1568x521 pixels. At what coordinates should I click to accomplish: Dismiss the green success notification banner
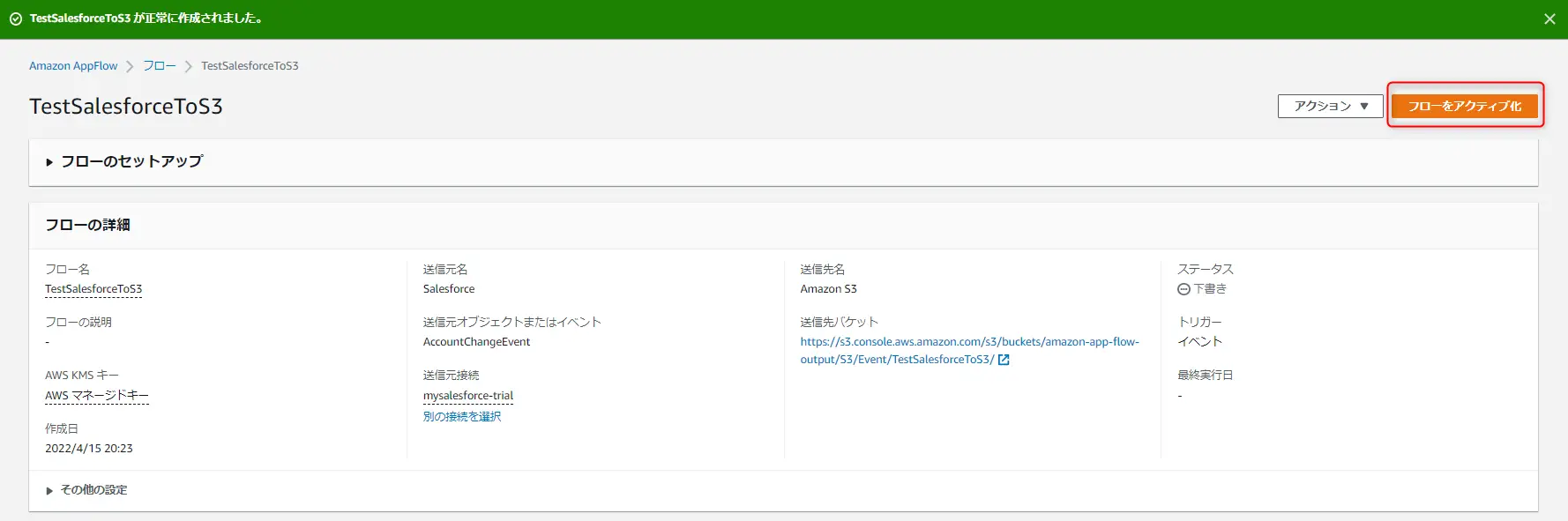1549,19
